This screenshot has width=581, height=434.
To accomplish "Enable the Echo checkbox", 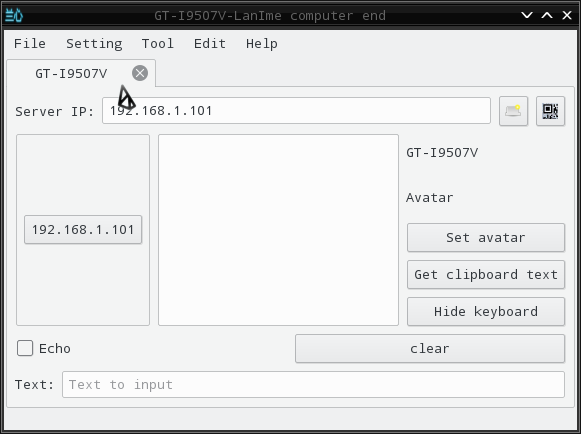I will [25, 348].
